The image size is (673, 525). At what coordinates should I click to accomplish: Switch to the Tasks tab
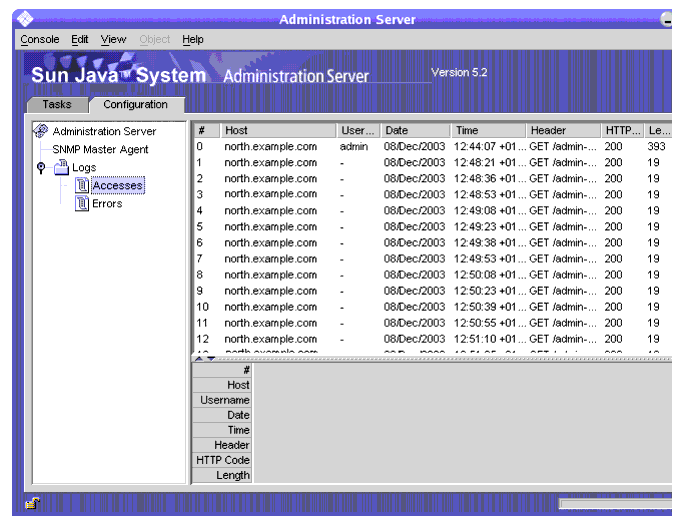pos(57,105)
